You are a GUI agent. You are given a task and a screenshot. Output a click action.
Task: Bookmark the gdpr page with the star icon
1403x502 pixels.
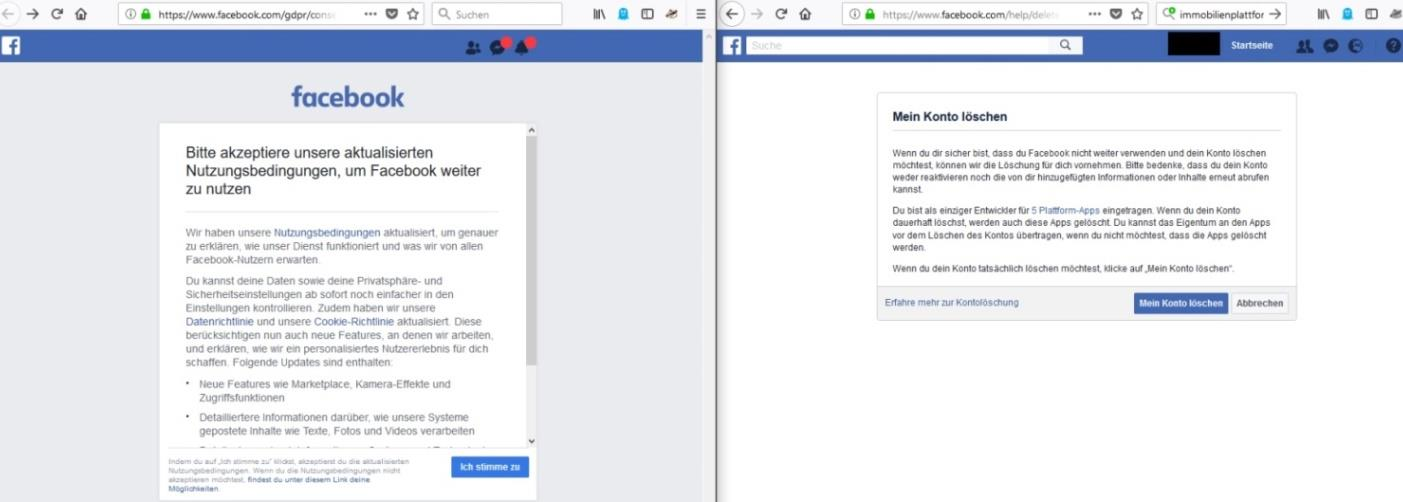pyautogui.click(x=413, y=15)
